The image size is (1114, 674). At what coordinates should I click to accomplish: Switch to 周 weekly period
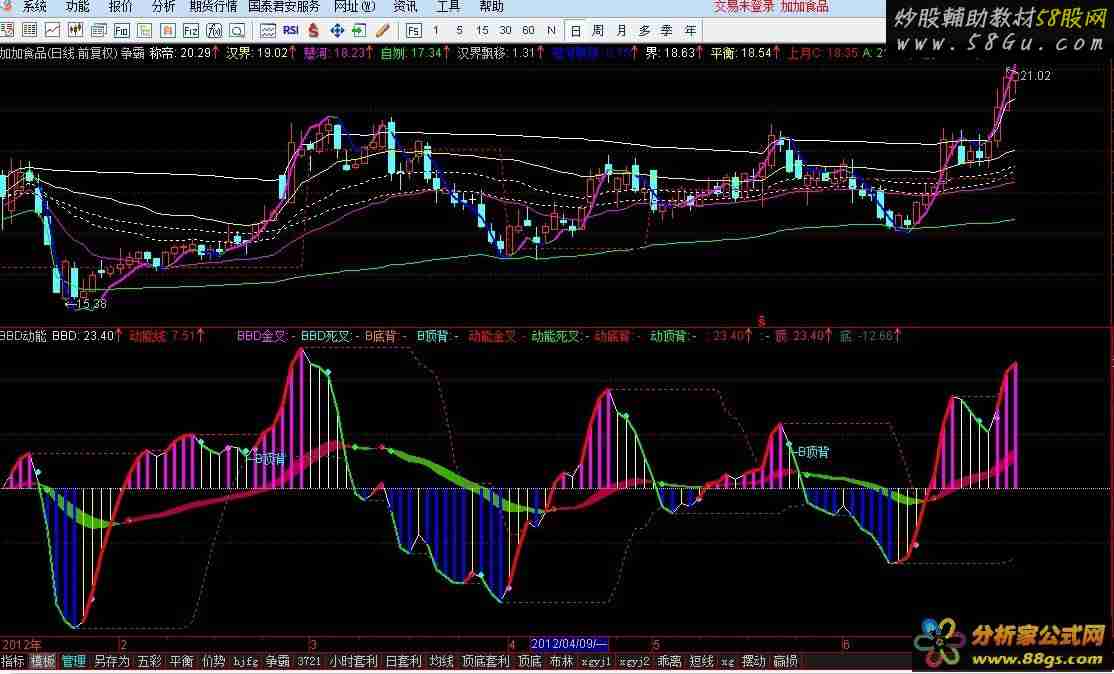[598, 30]
